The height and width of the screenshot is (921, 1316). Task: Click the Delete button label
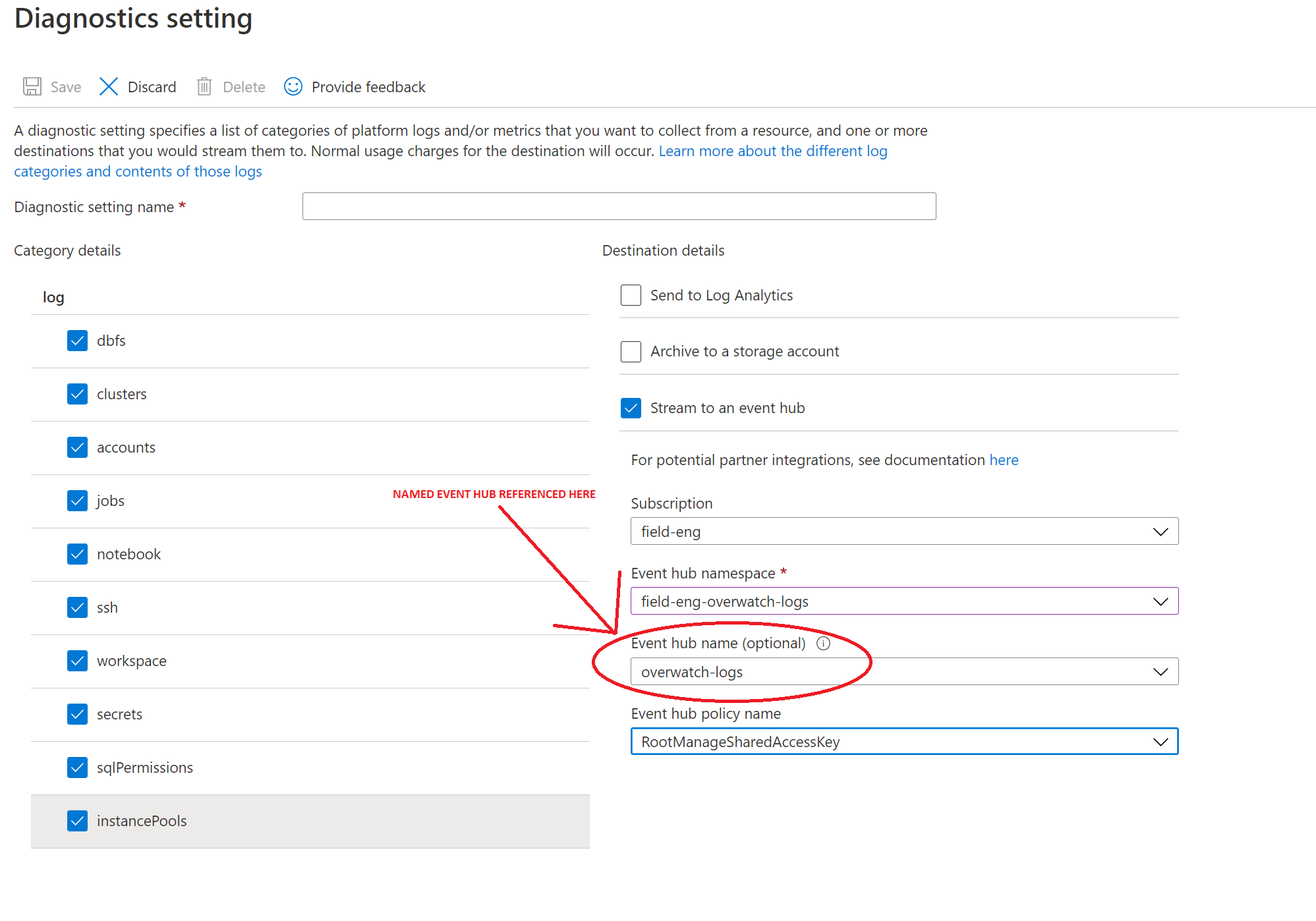coord(244,87)
